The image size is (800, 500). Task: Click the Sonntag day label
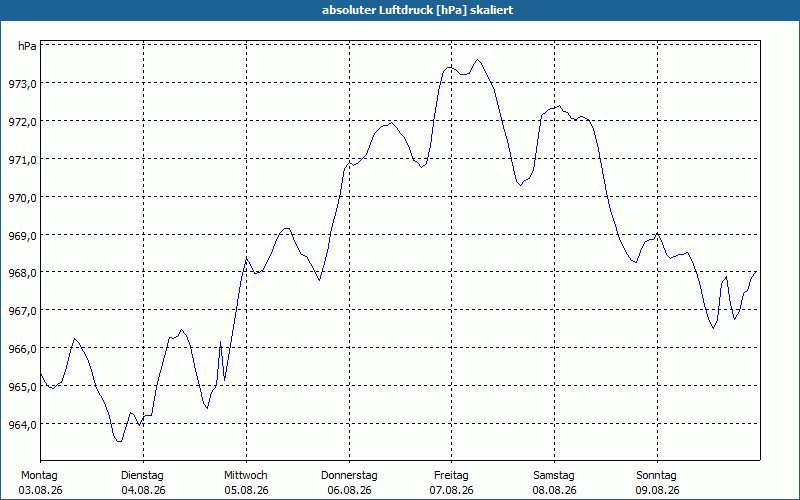[656, 475]
